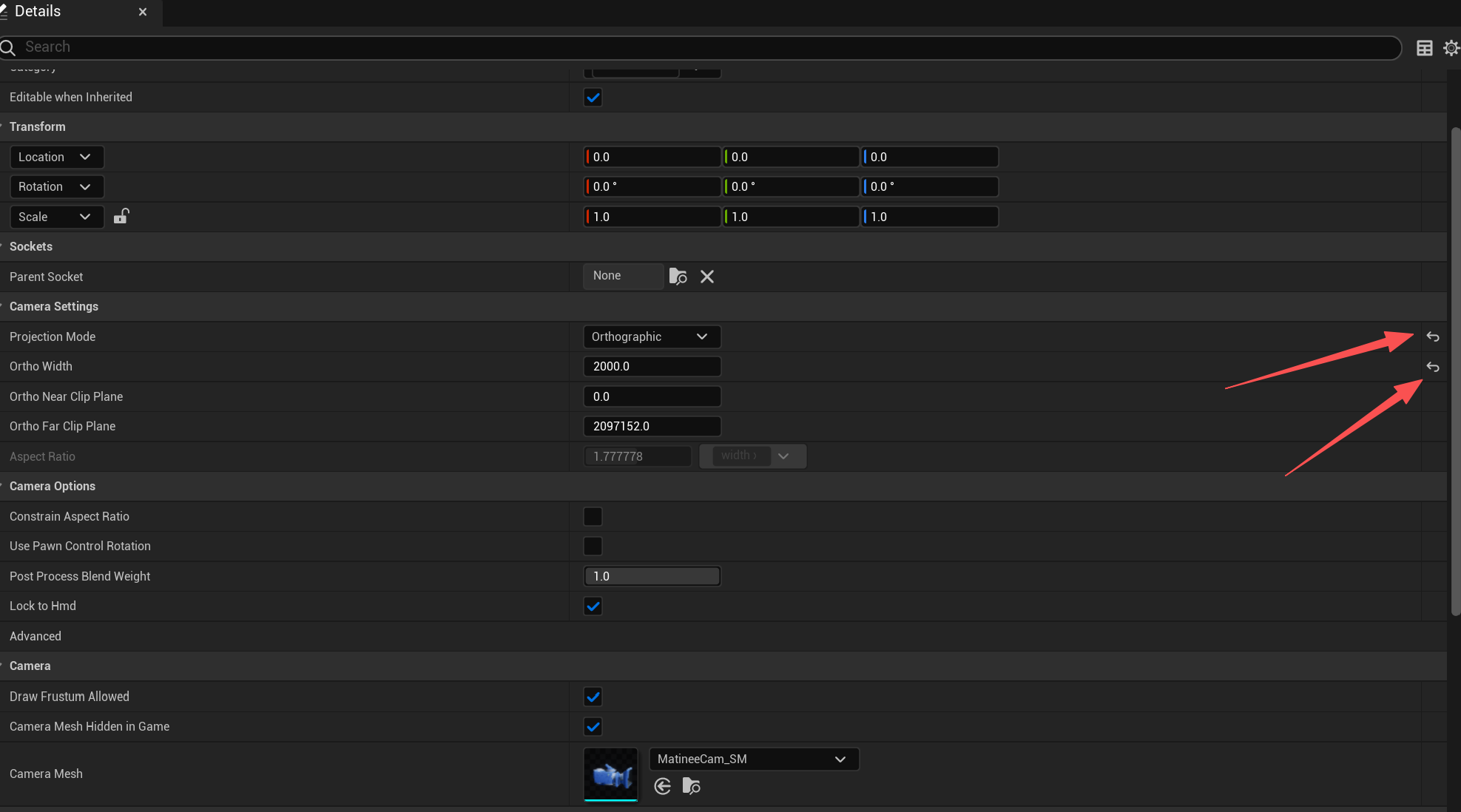This screenshot has width=1461, height=812.
Task: Click the Scale X value field
Action: tap(652, 217)
